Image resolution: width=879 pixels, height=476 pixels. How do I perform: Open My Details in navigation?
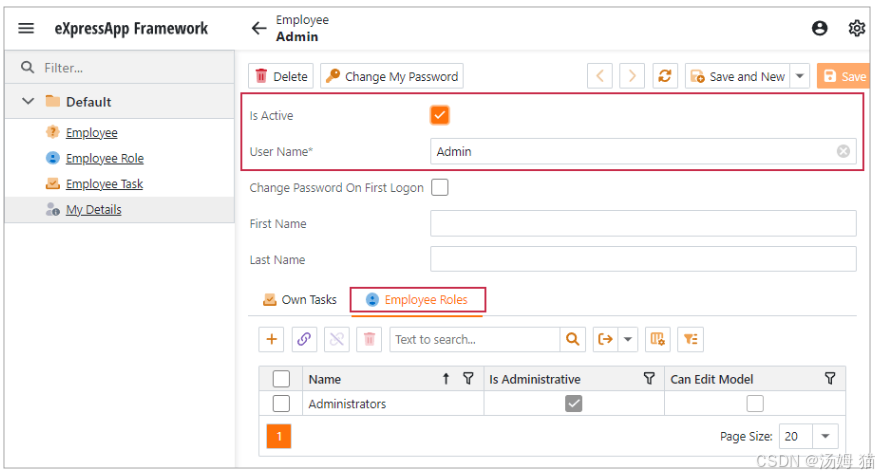coord(93,210)
